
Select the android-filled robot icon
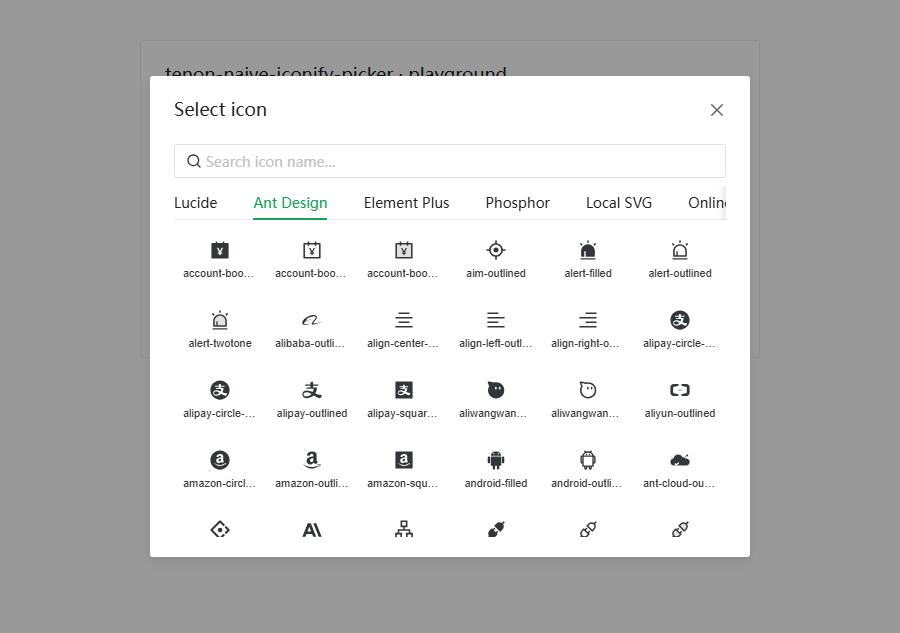pos(496,460)
